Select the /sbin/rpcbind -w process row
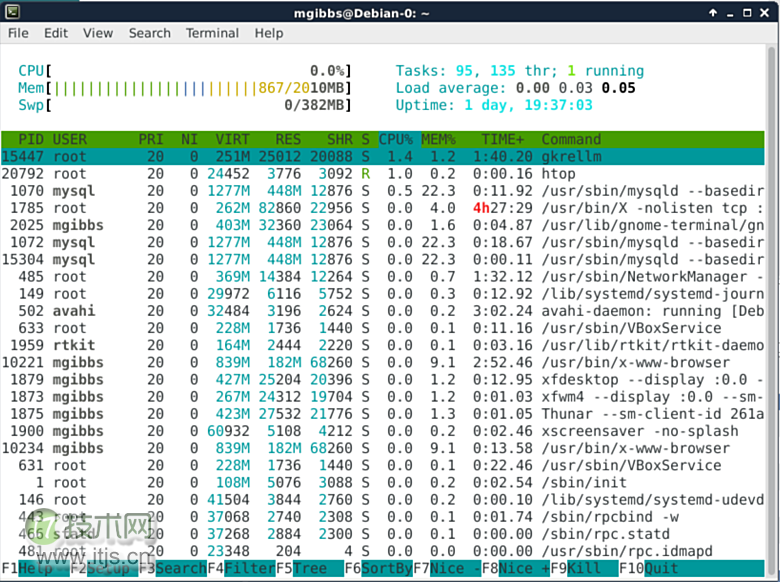This screenshot has width=780, height=582. tap(383, 517)
